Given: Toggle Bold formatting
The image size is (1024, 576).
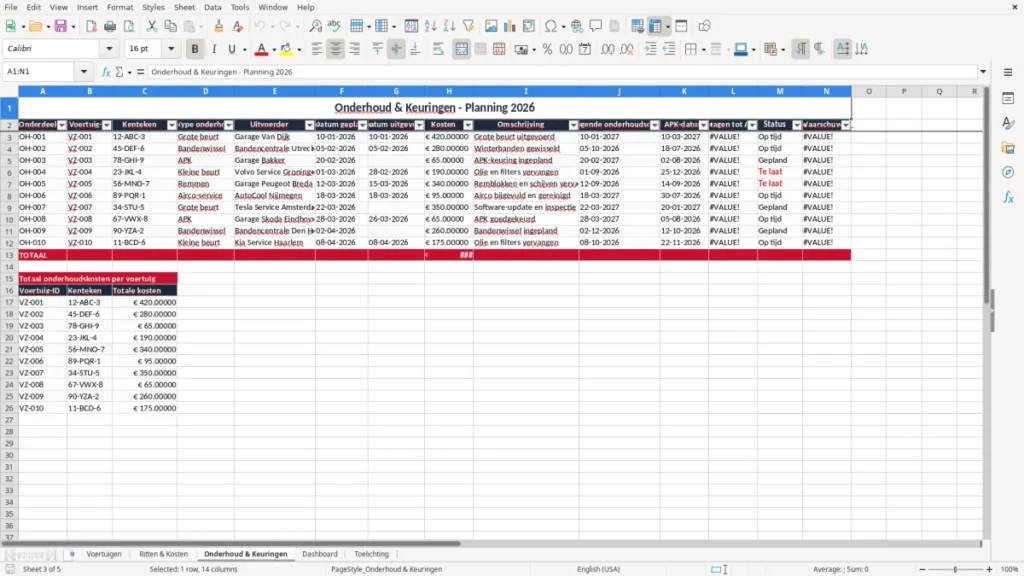Looking at the screenshot, I should 195,49.
